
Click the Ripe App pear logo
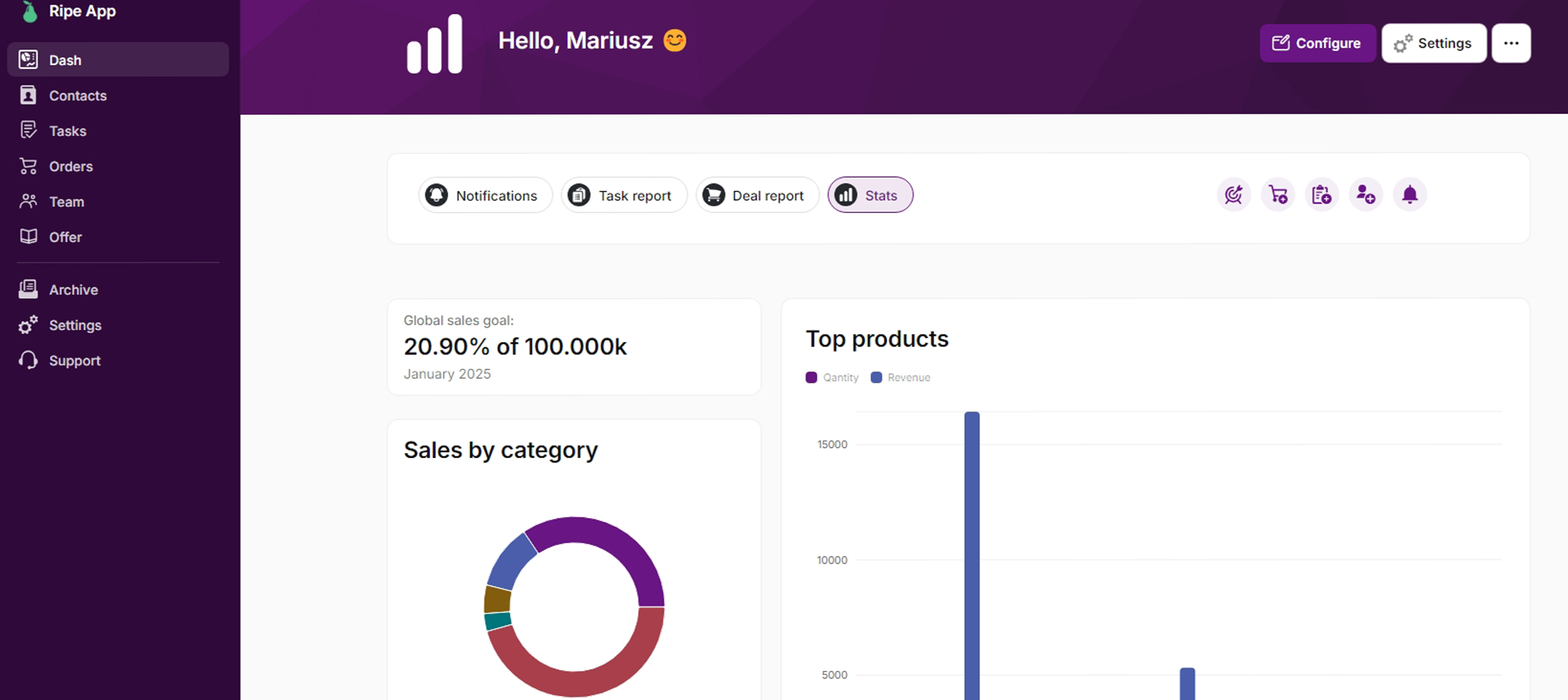tap(29, 11)
